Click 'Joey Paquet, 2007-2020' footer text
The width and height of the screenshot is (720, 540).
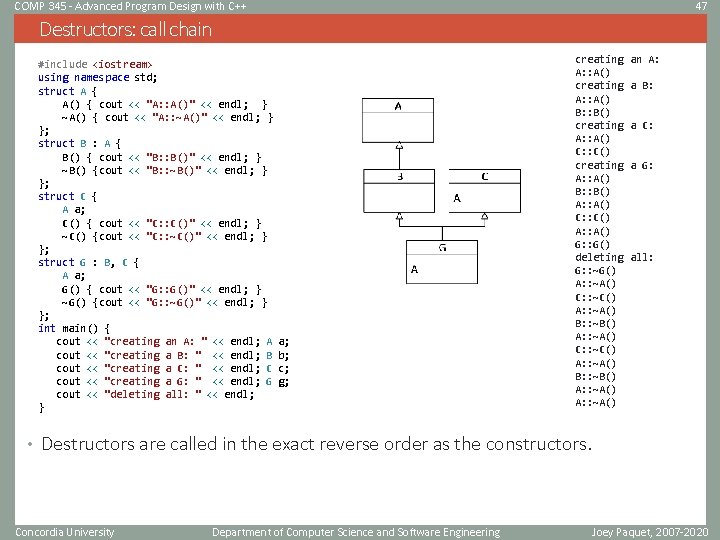[650, 532]
